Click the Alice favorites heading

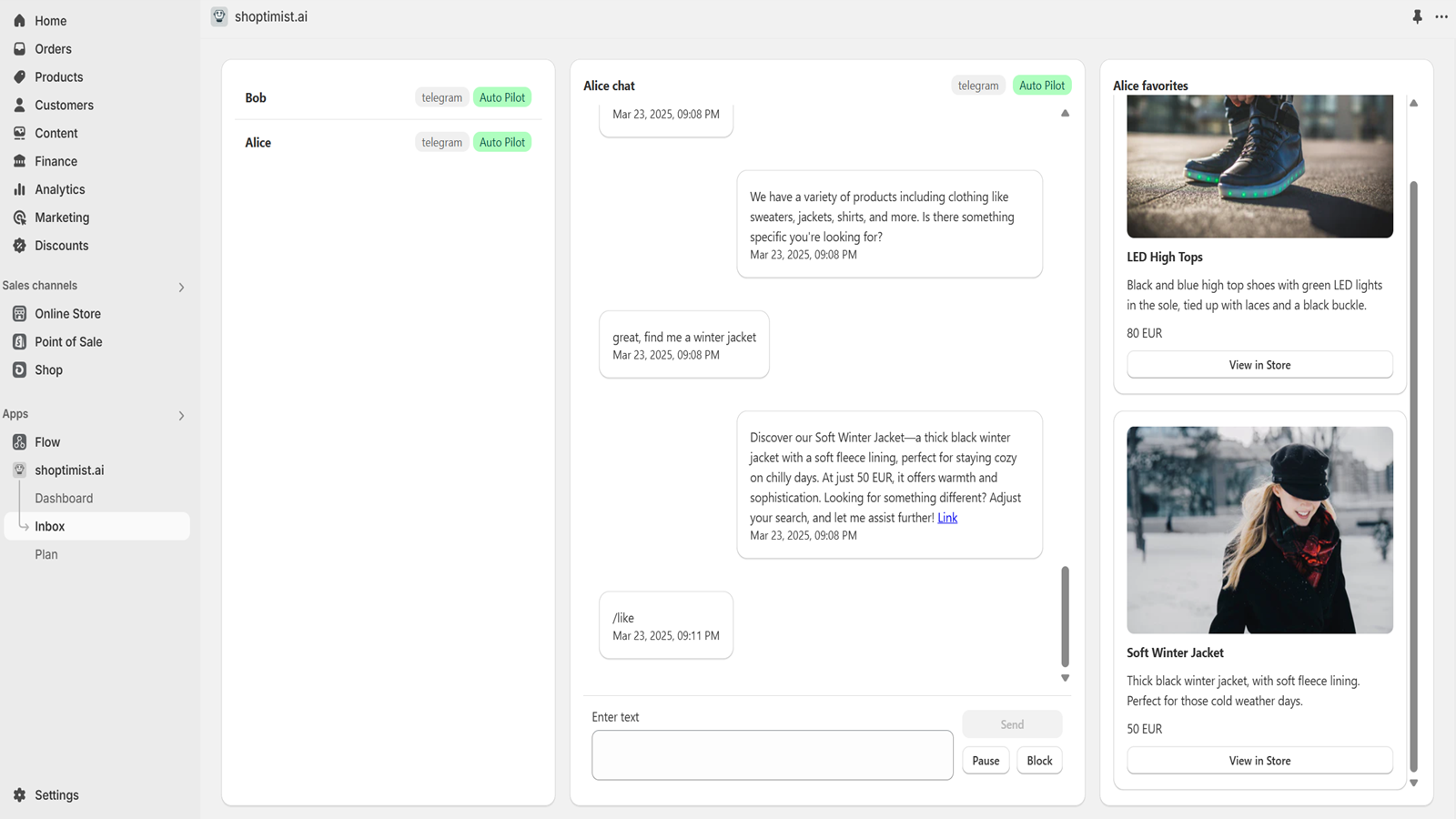(1150, 86)
